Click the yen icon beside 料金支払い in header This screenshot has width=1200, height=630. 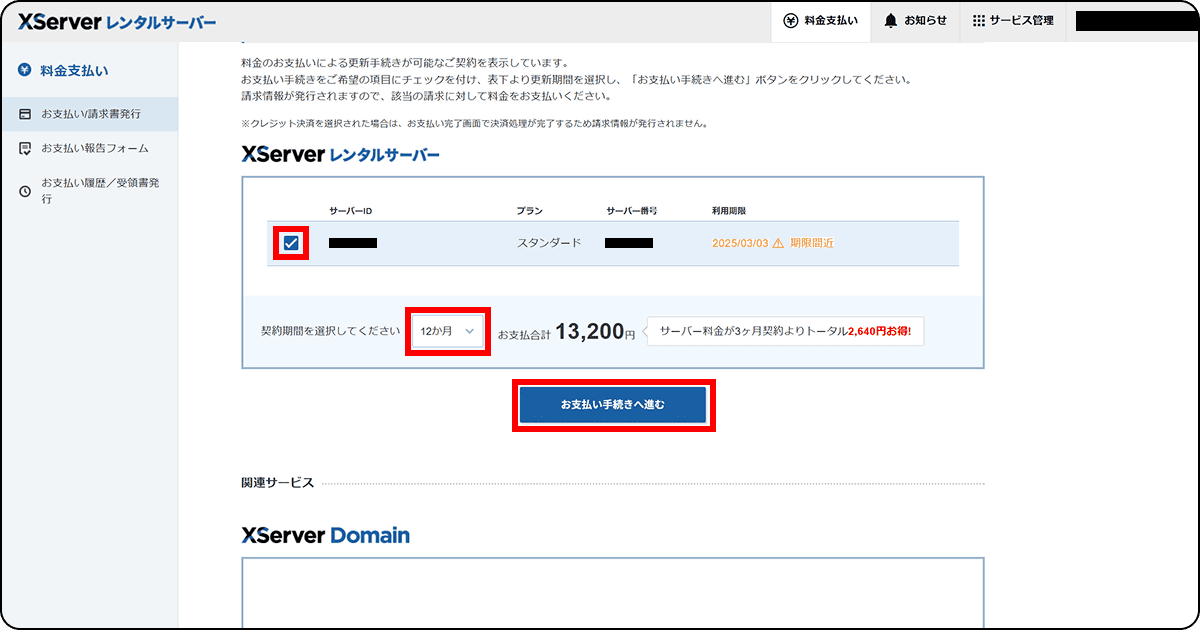point(791,20)
